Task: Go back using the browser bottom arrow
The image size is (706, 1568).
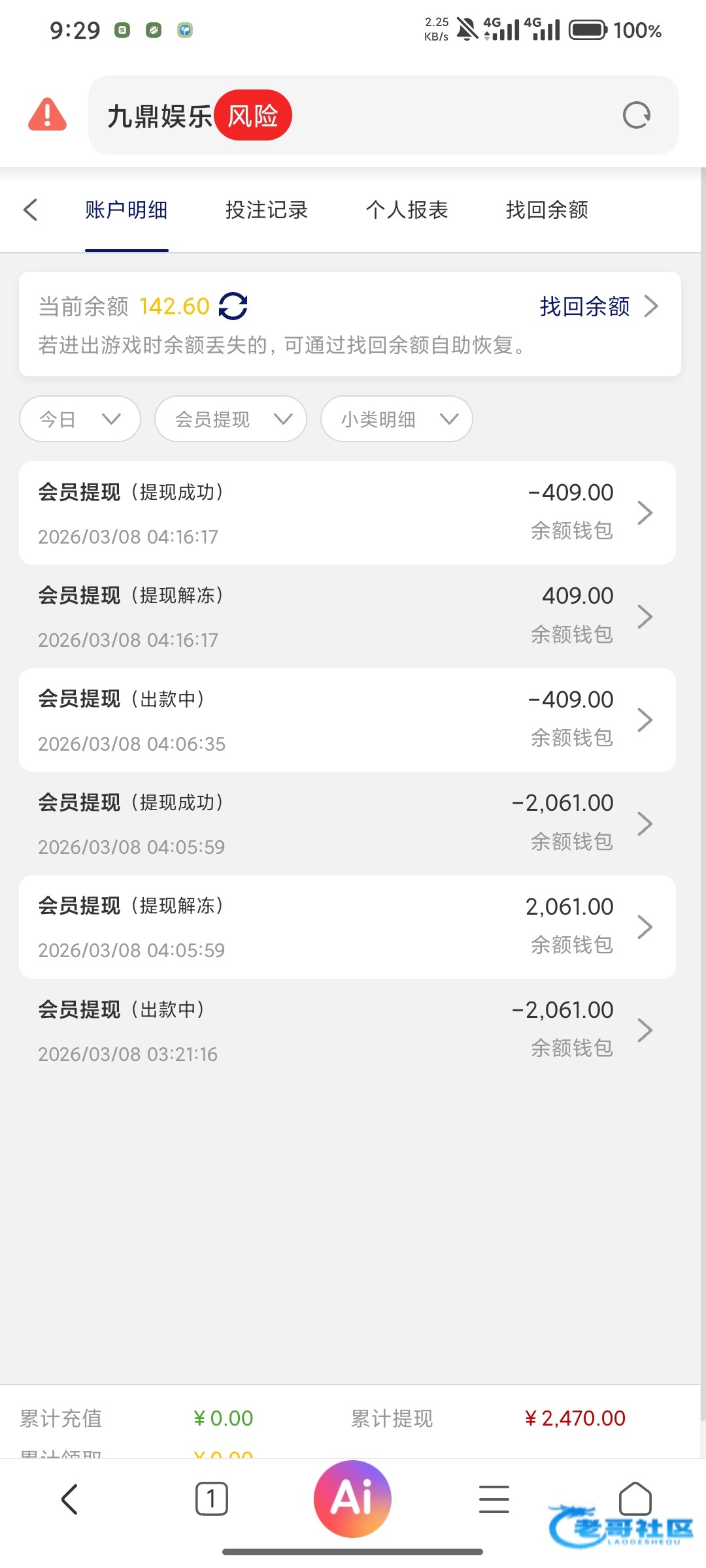Action: [x=70, y=1498]
